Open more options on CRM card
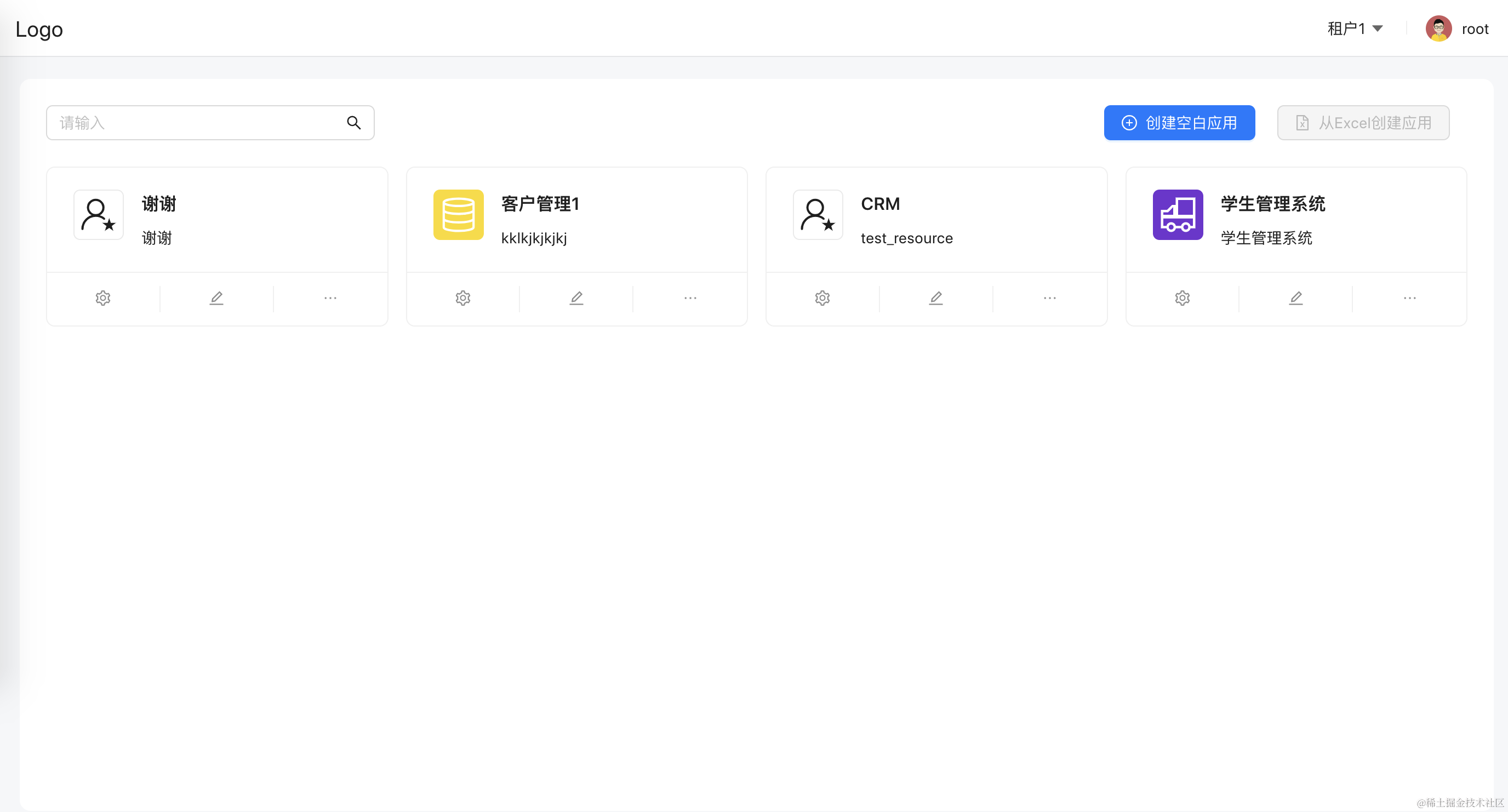Image resolution: width=1508 pixels, height=812 pixels. tap(1050, 298)
